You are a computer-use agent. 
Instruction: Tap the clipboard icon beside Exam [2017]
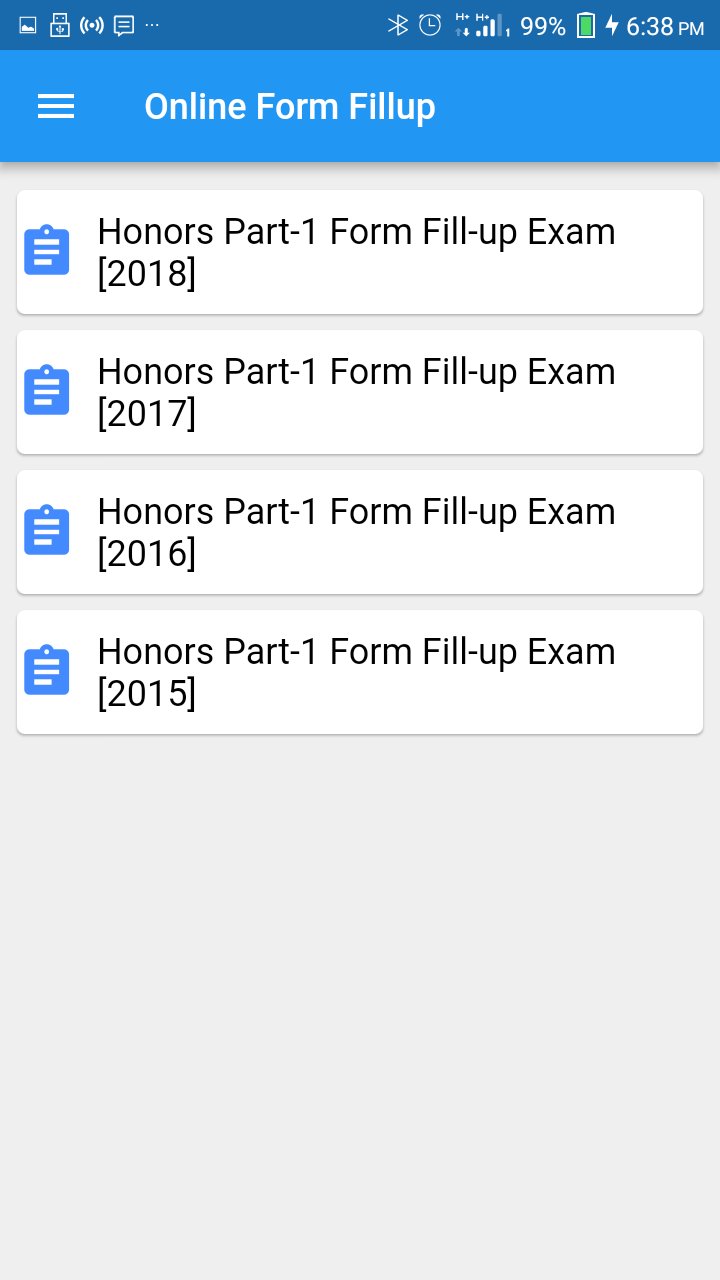point(47,391)
